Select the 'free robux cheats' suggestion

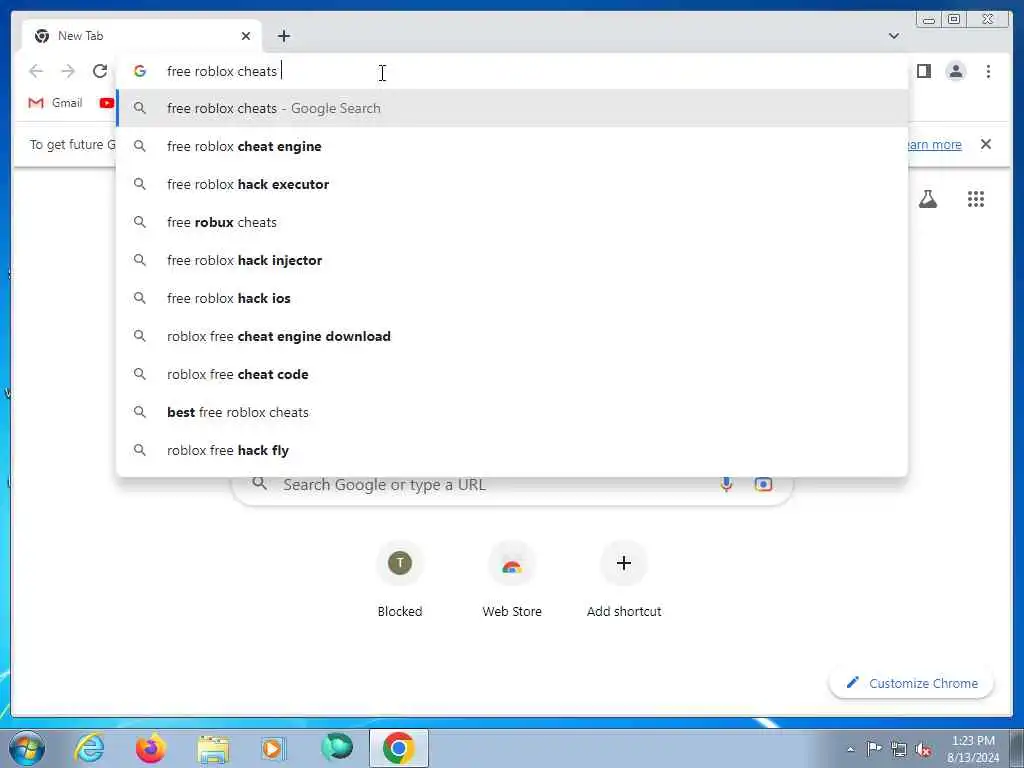coord(512,222)
